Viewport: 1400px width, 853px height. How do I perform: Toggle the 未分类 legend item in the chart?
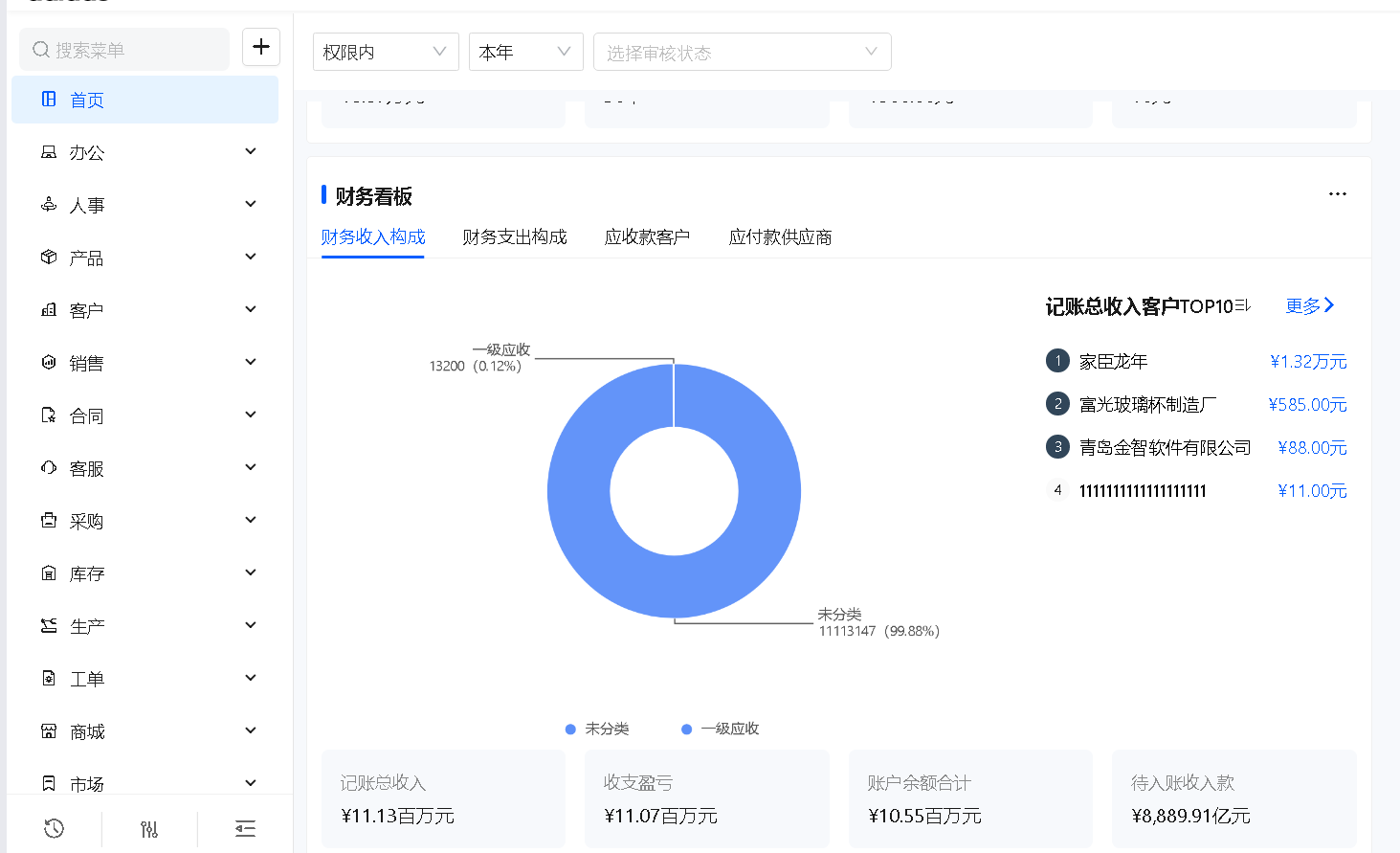pyautogui.click(x=597, y=730)
